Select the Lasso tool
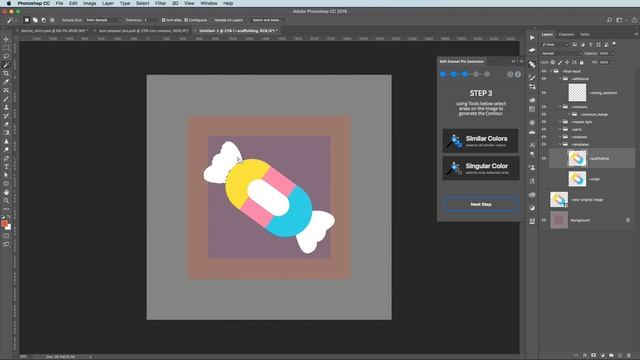Viewport: 640px width, 360px height. (x=6, y=56)
